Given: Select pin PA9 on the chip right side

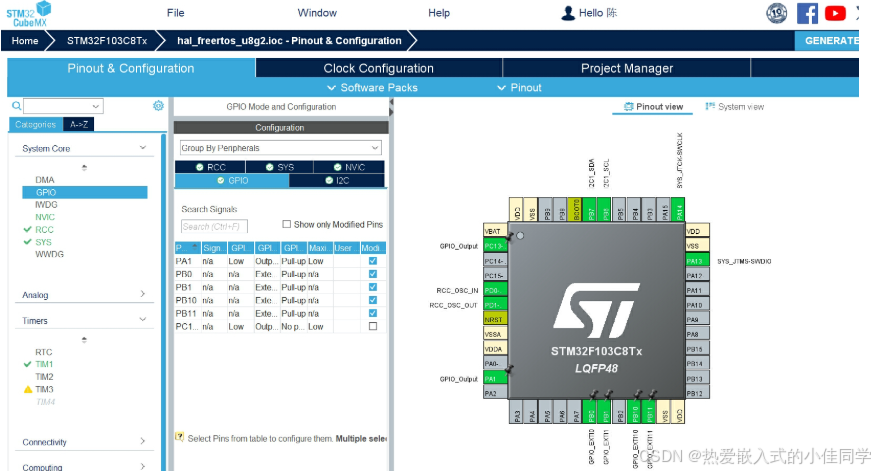Looking at the screenshot, I should (697, 320).
